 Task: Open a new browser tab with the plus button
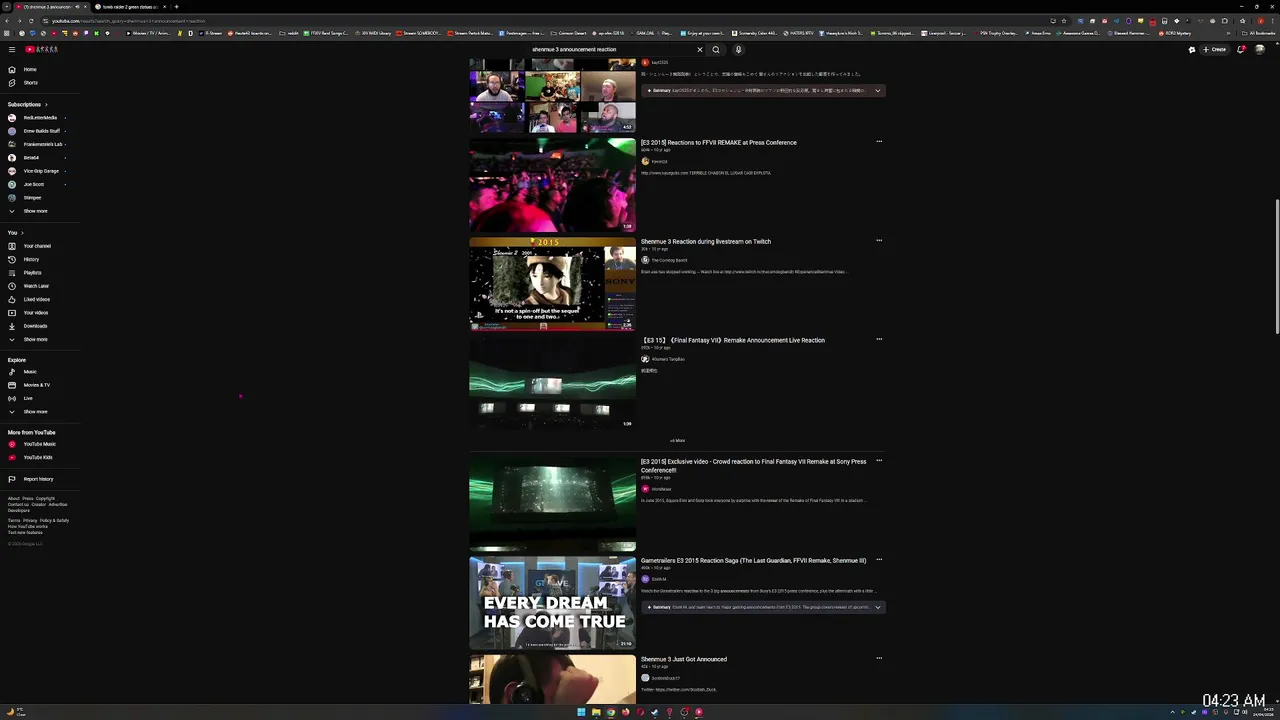tap(176, 7)
